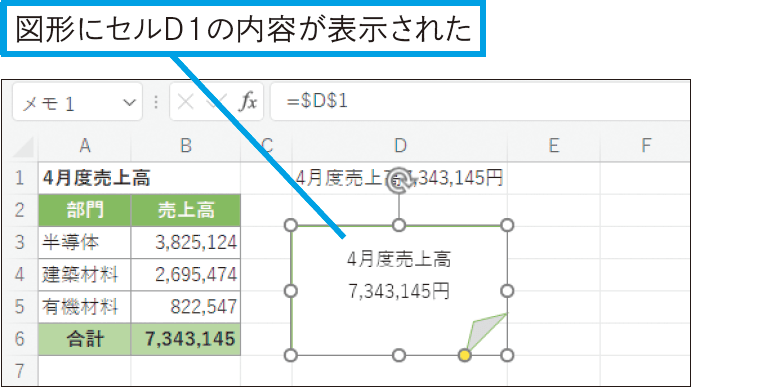Click the Insert Function fx icon
The image size is (783, 387).
point(247,102)
